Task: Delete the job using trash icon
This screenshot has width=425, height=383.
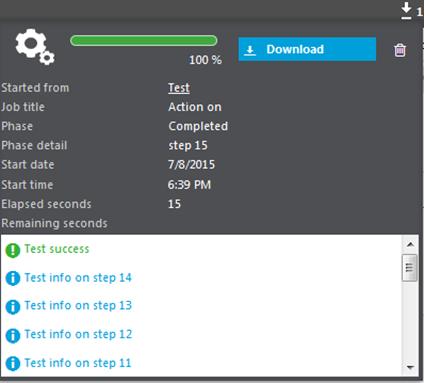Action: [x=400, y=50]
